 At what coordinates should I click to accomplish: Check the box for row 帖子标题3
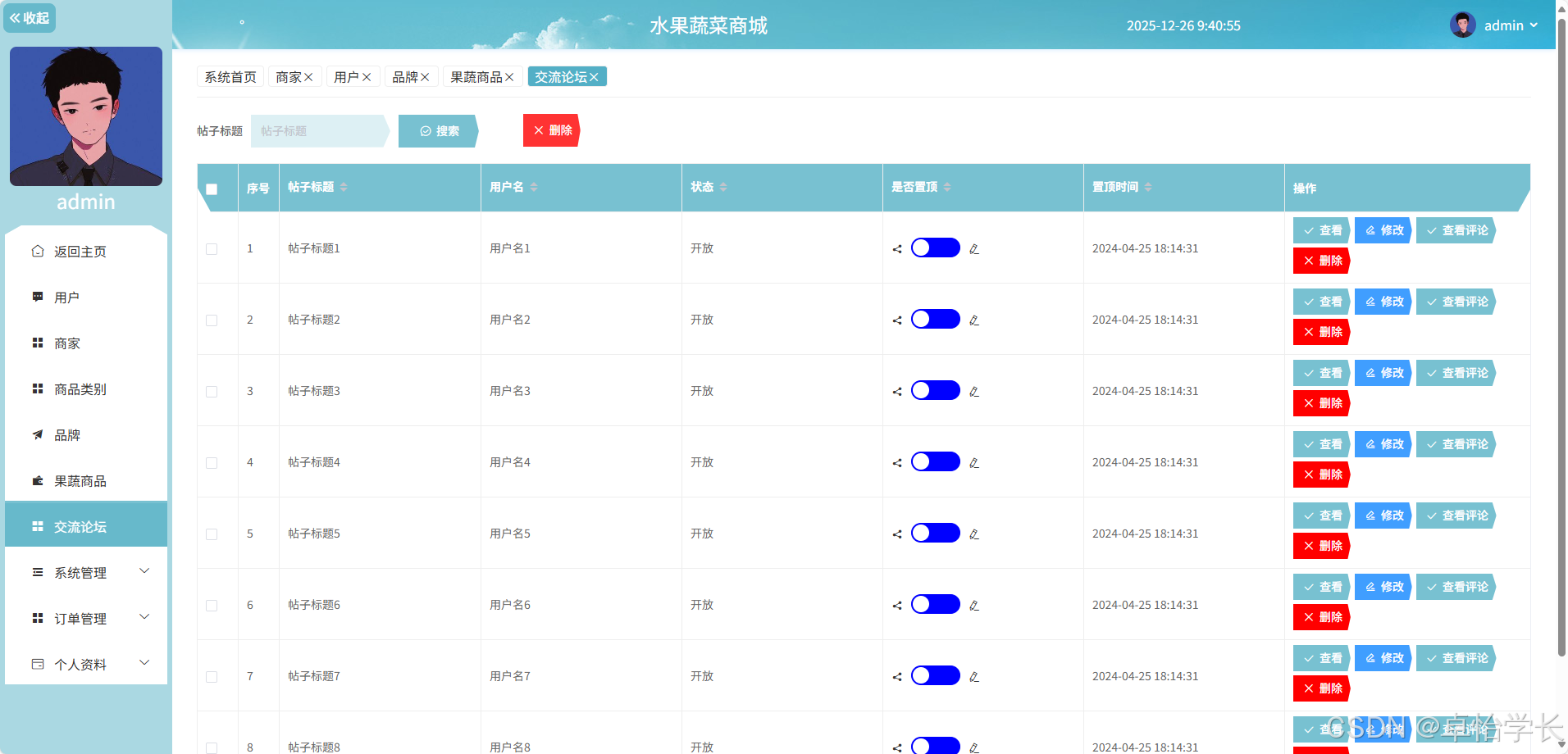click(x=212, y=392)
